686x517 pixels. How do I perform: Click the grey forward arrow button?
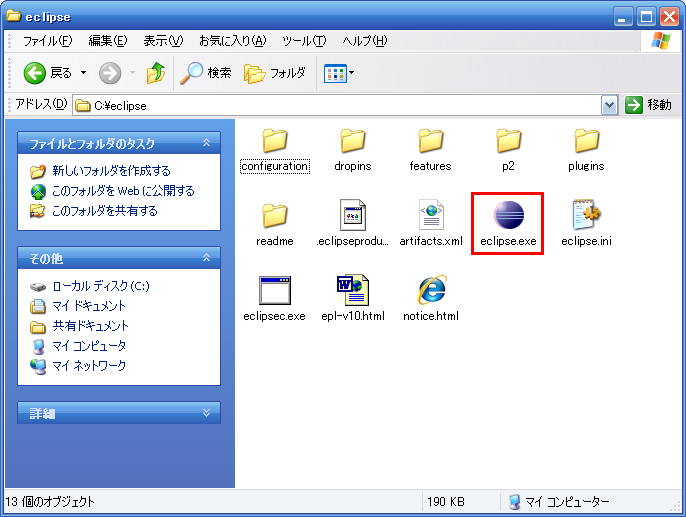coord(110,73)
